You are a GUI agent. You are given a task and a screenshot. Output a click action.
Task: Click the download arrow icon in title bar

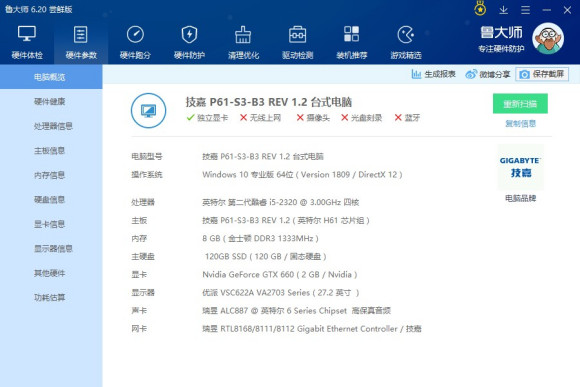pyautogui.click(x=503, y=10)
